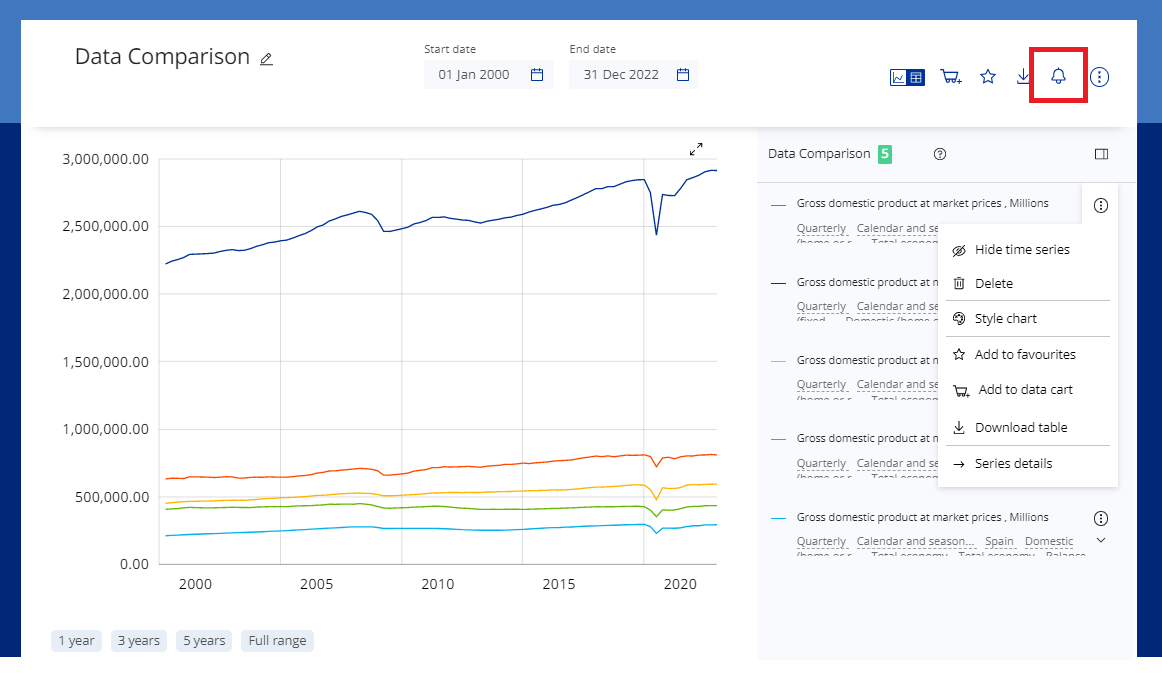Click the Full range button
Screen dimensions: 1162x688
coord(277,641)
